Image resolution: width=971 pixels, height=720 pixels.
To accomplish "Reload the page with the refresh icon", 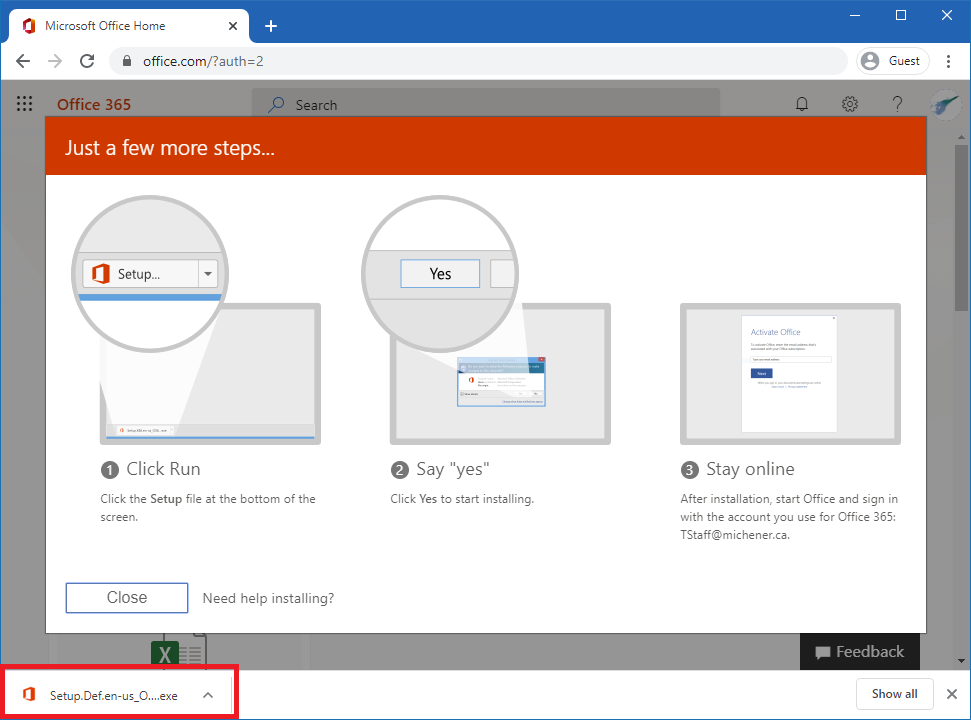I will pos(87,60).
